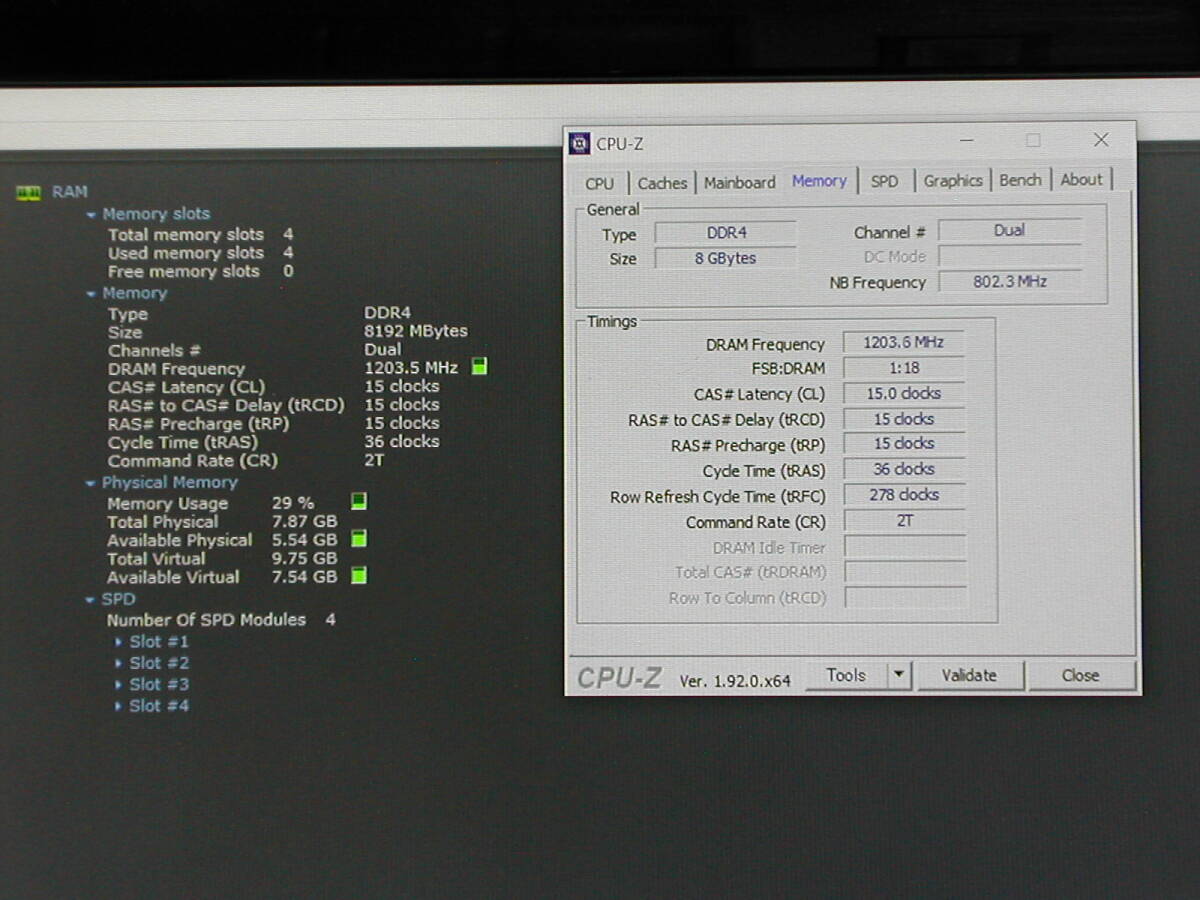The height and width of the screenshot is (900, 1200).
Task: Expand Slot #4 details
Action: pyautogui.click(x=119, y=706)
